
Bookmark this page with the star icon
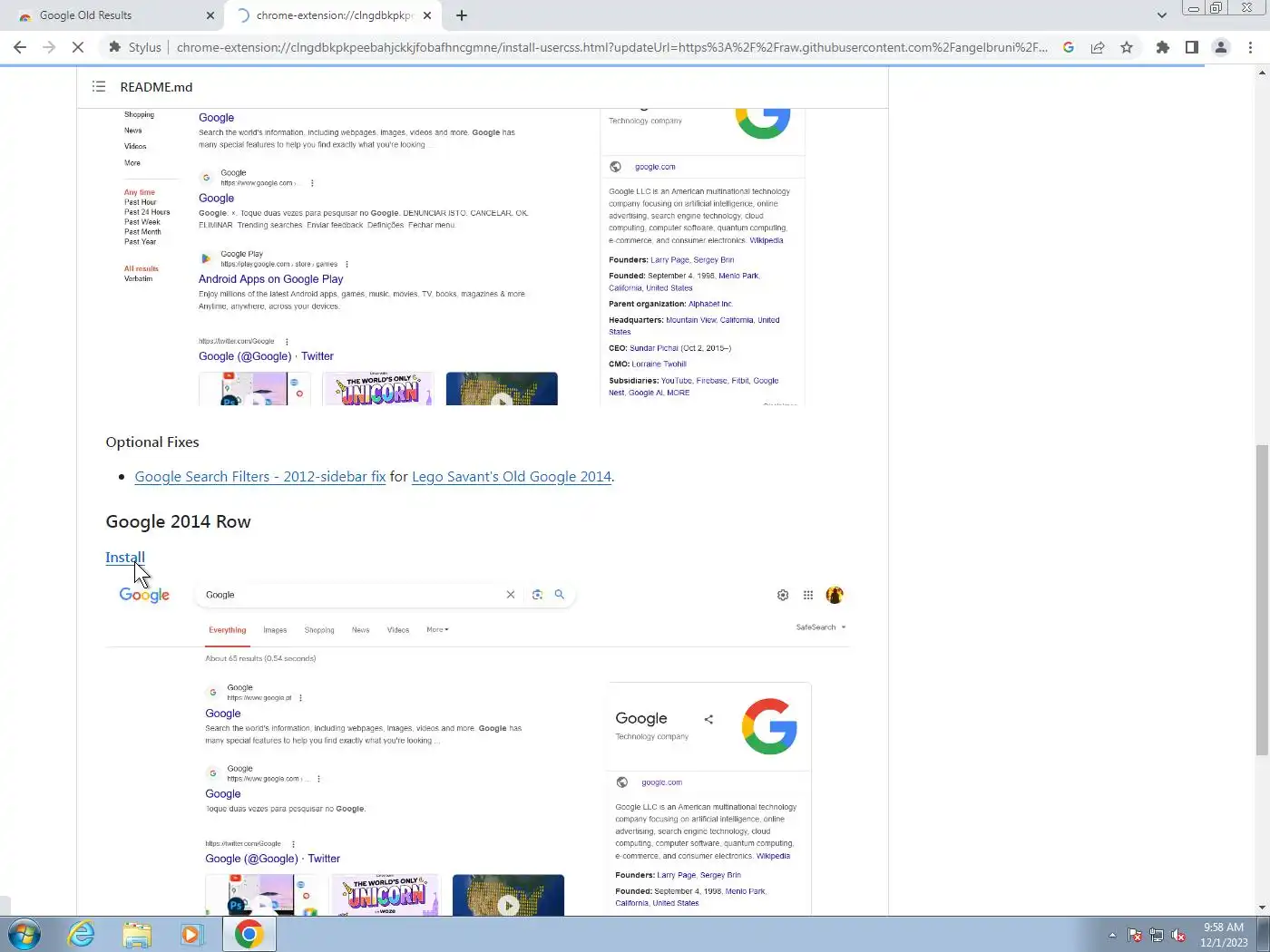point(1127,47)
